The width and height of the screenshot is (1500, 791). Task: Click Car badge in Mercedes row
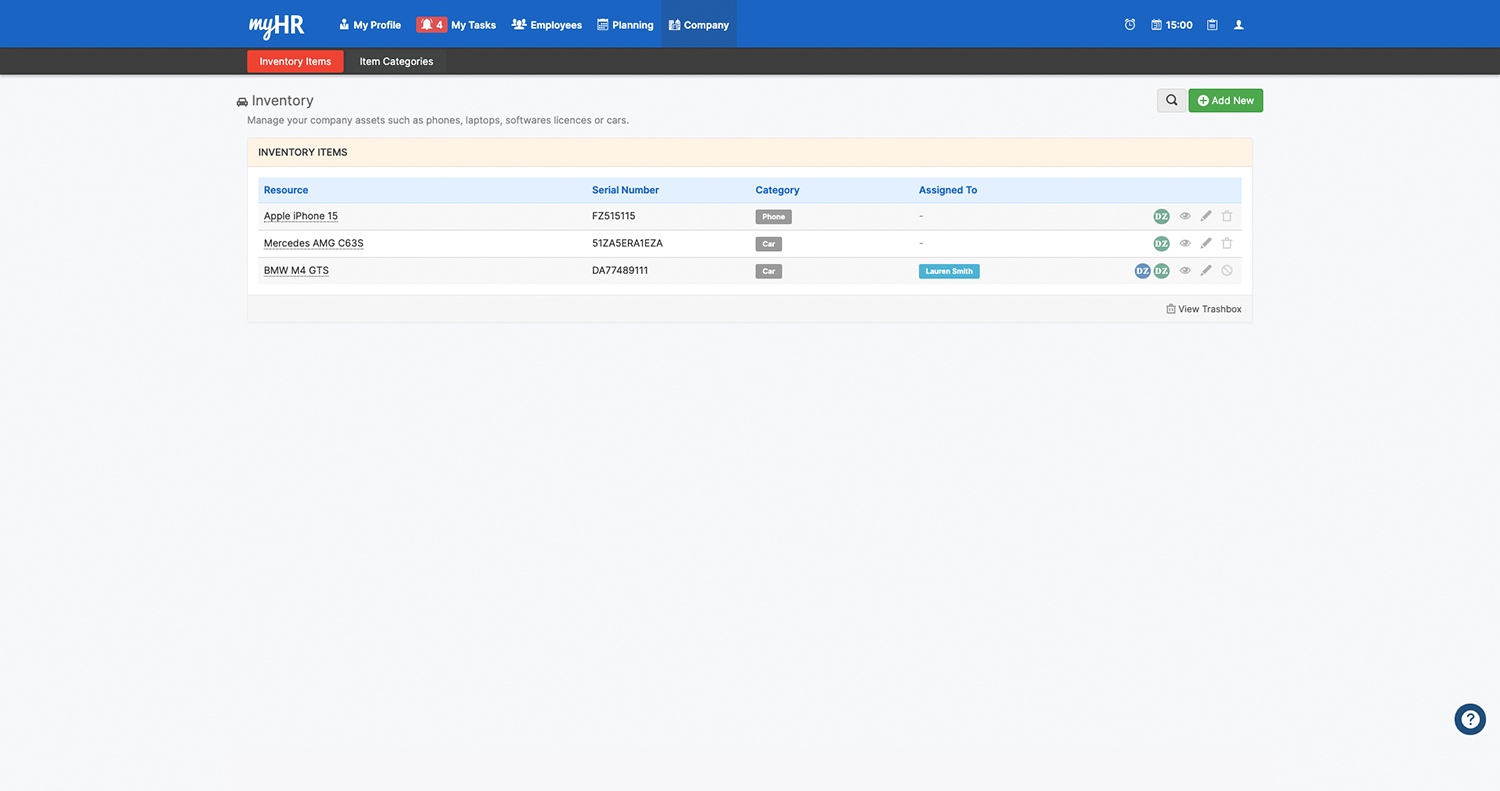tap(769, 244)
